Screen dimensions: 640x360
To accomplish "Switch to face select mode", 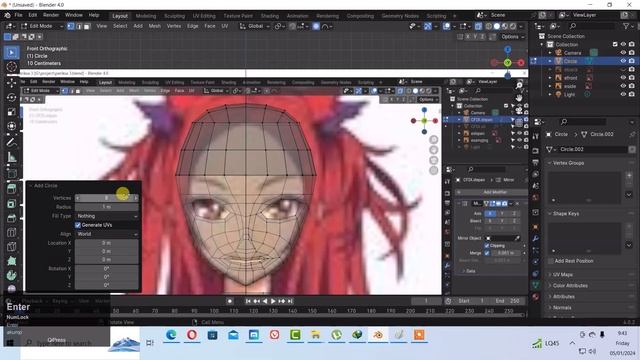I will tap(86, 26).
